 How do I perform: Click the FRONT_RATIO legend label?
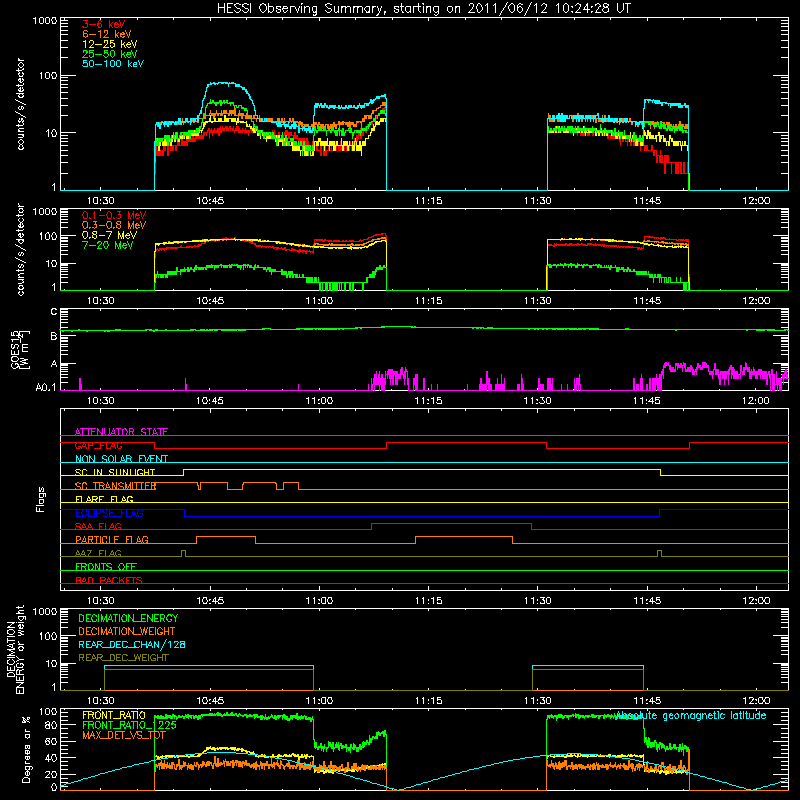pos(114,715)
